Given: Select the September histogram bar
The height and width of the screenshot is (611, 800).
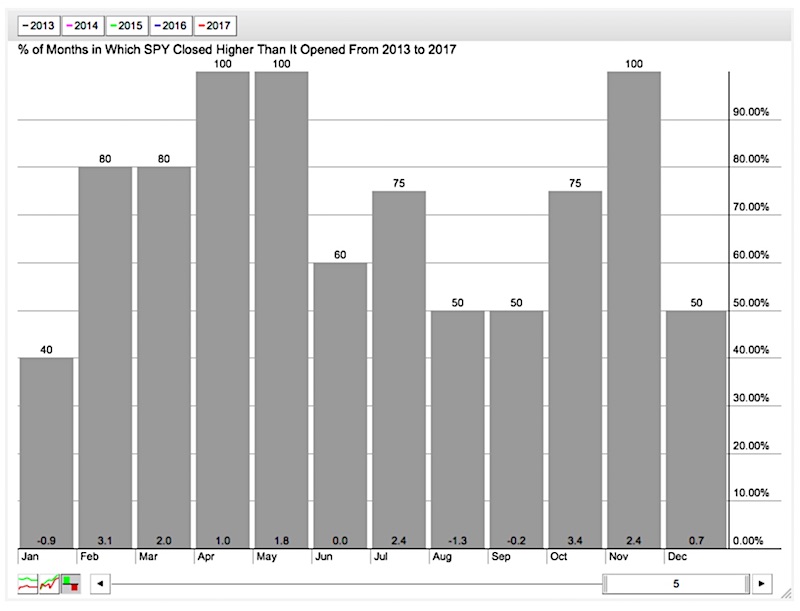Looking at the screenshot, I should point(516,429).
